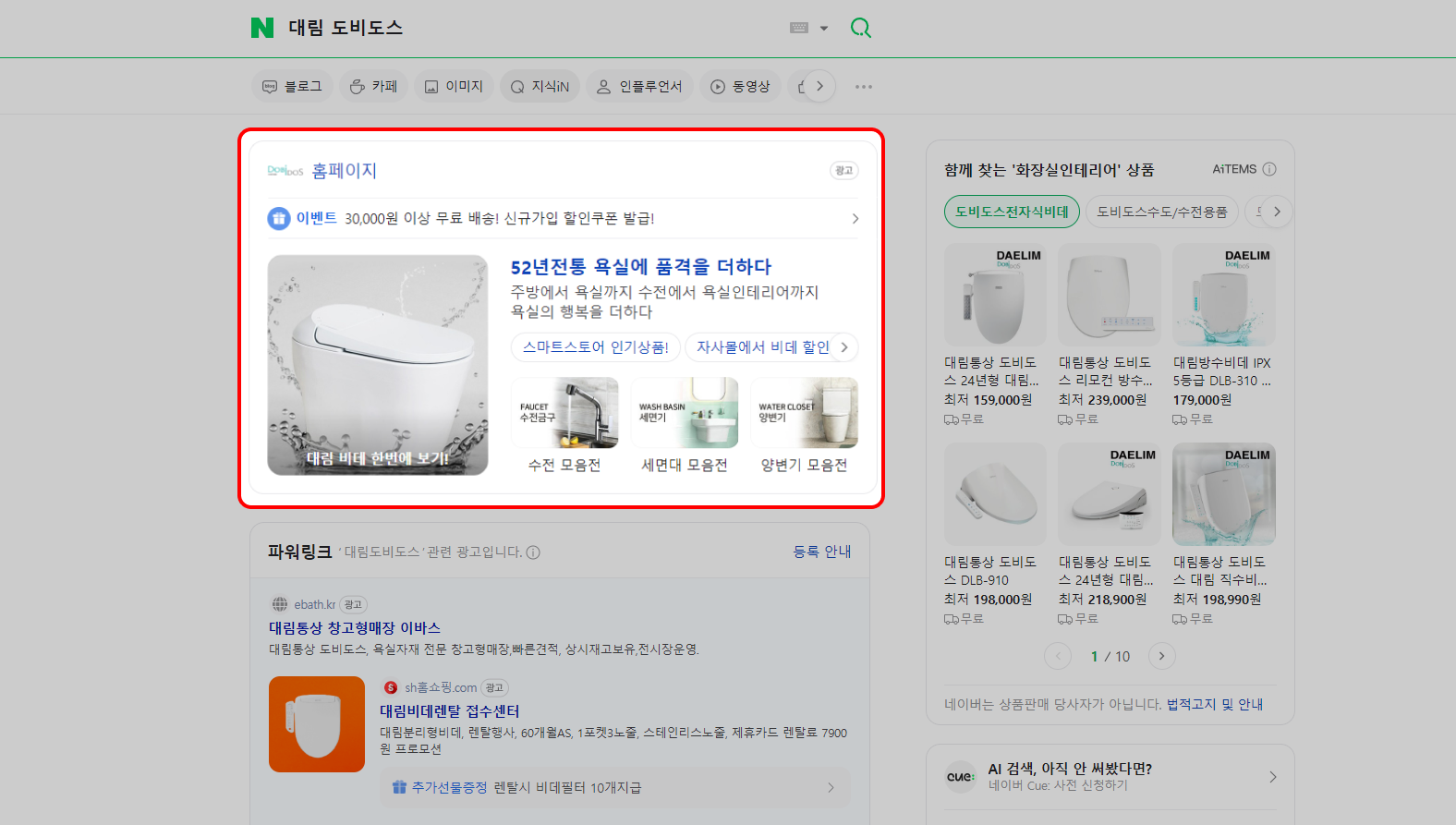
Task: Switch to the 블로그 tab
Action: (293, 87)
